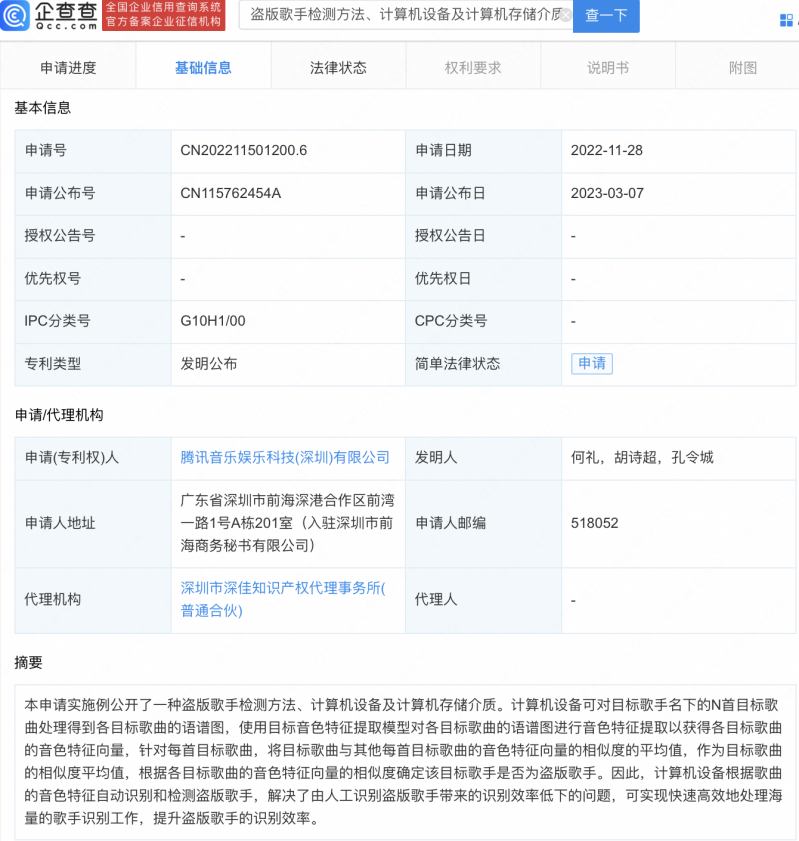Viewport: 799px width, 841px height.
Task: Open 深圳市深佳知识产权代理事务所 agency link
Action: pos(283,599)
